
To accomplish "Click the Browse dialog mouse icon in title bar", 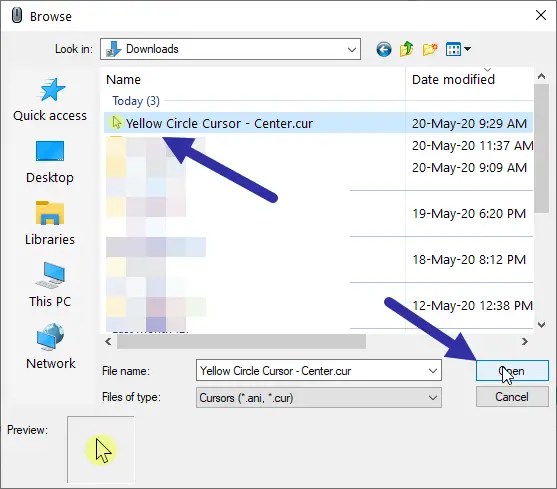I will point(17,16).
